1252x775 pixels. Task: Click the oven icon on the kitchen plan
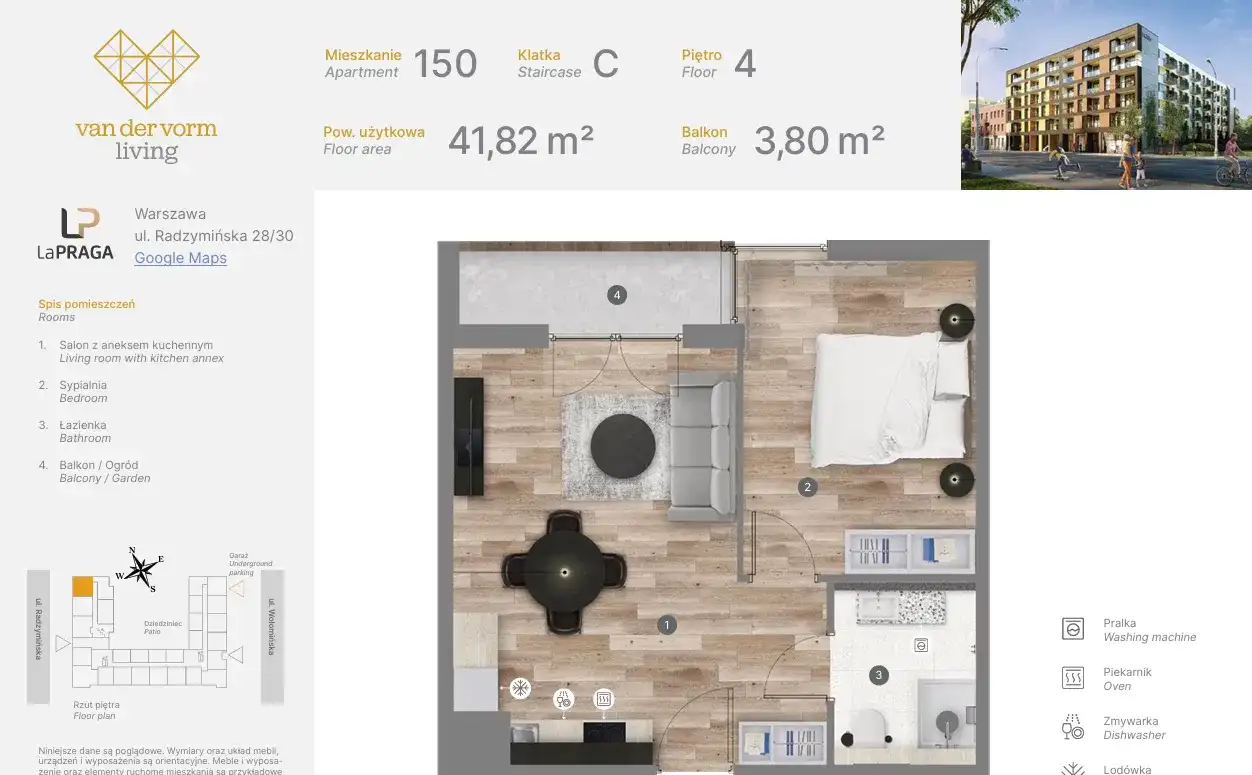coord(603,698)
